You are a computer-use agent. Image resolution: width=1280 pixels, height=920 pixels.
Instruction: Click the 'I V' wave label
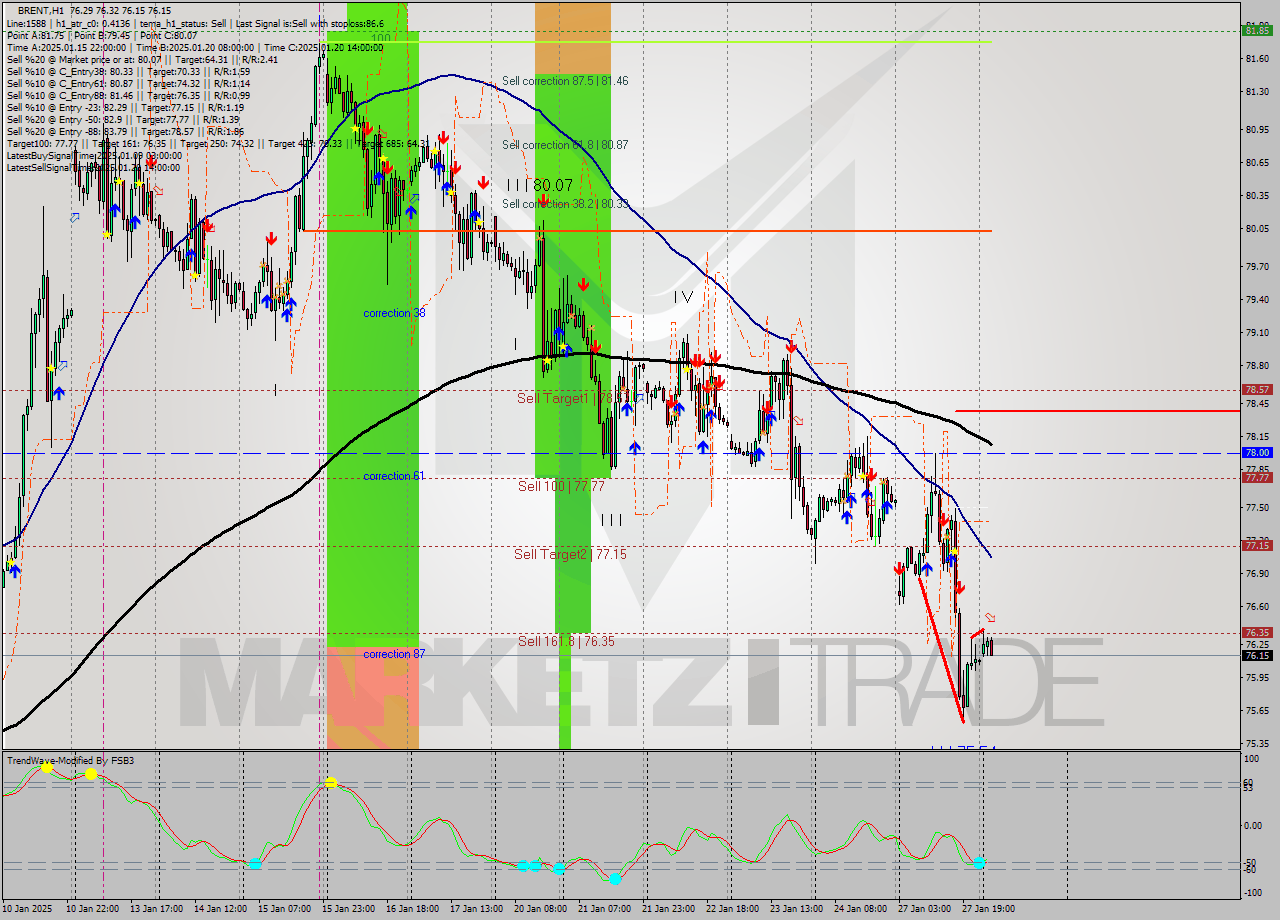point(683,297)
